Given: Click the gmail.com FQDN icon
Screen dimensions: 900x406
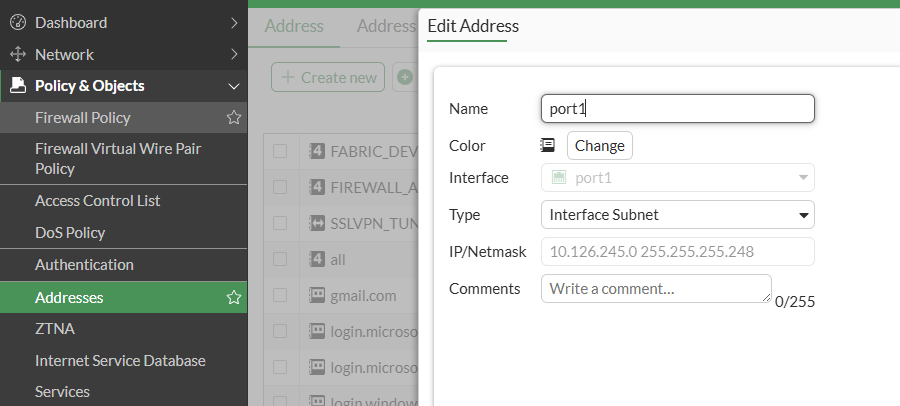Looking at the screenshot, I should tap(317, 295).
